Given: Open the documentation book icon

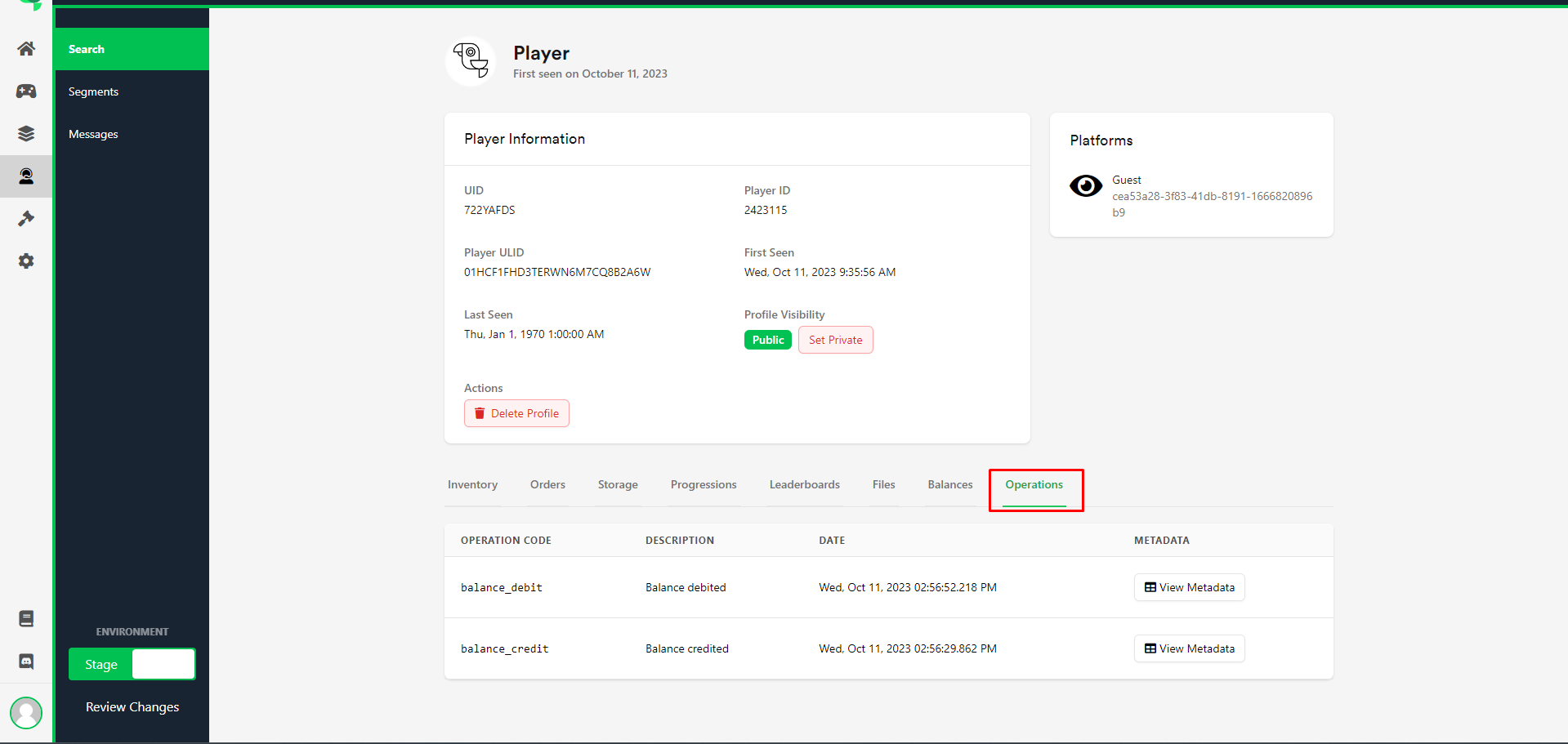Looking at the screenshot, I should (26, 619).
